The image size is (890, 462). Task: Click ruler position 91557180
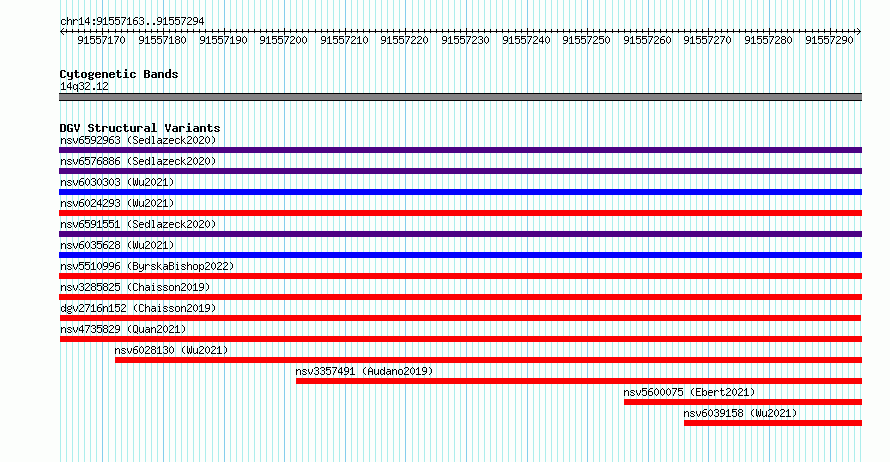[162, 40]
